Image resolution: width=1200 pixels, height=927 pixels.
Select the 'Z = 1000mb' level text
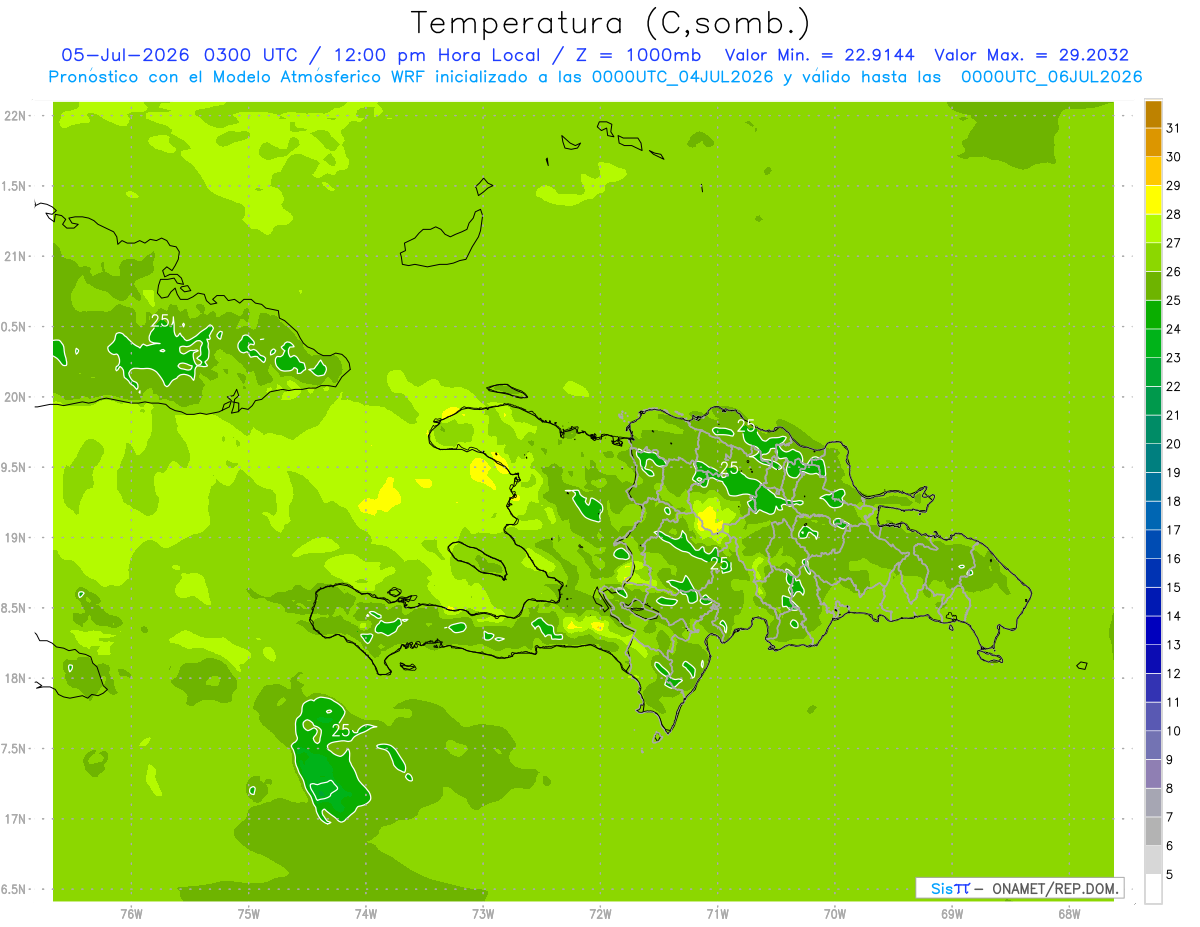click(x=640, y=55)
